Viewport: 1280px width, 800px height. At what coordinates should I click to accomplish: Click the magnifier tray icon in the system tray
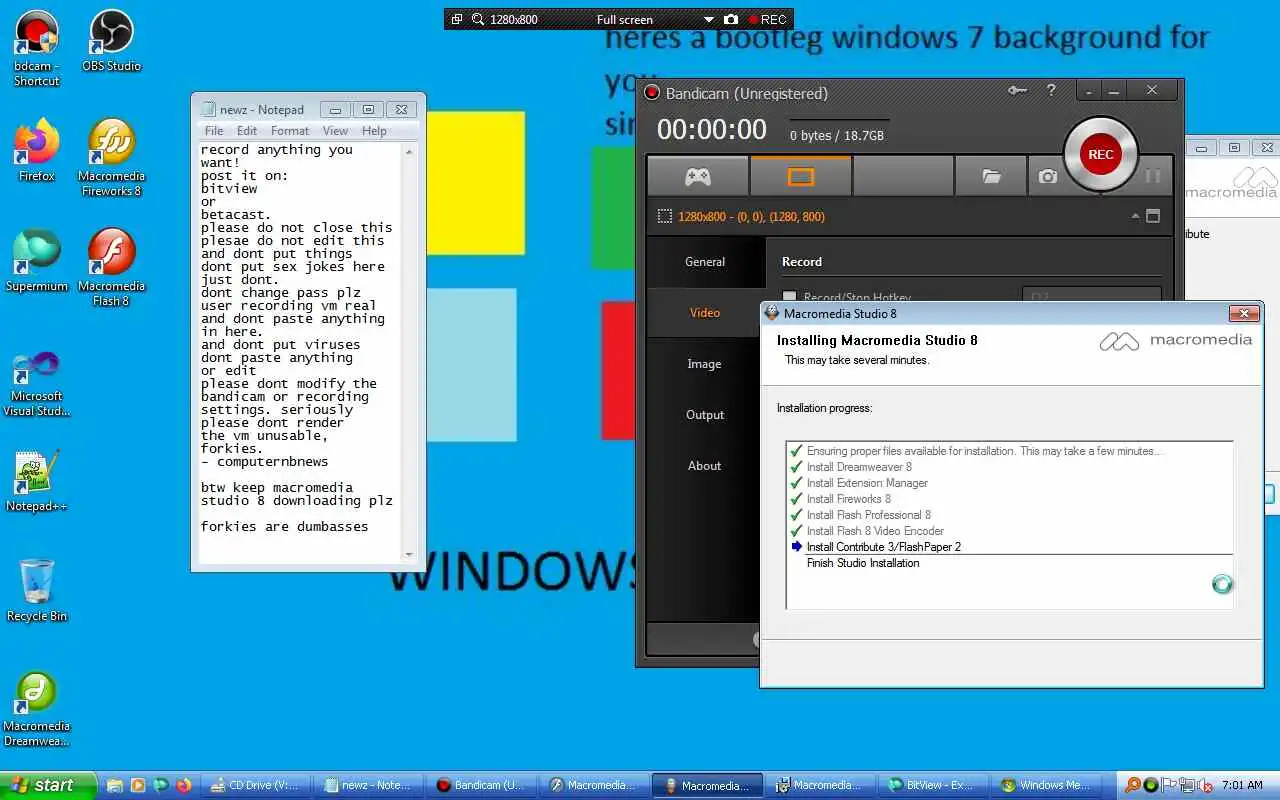1133,785
